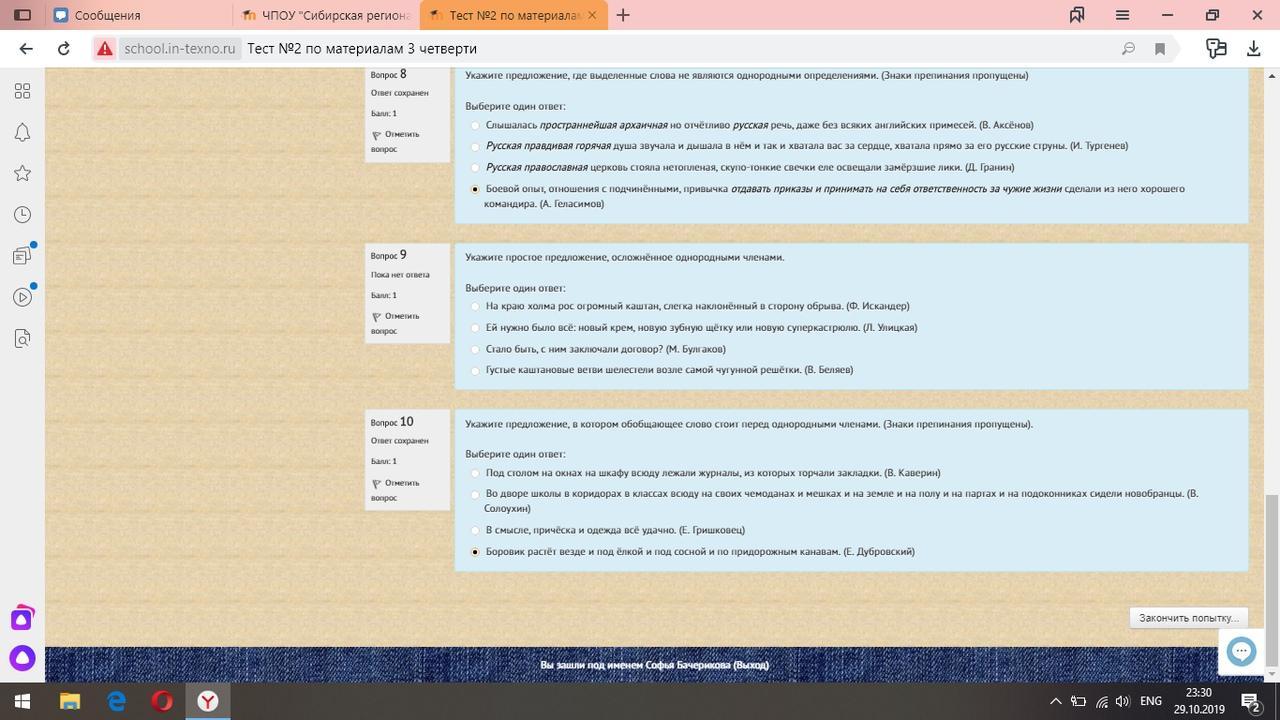Screen dimensions: 1280x720
Task: Pick the answer "В смысле, причёска и одежда"
Action: (475, 530)
